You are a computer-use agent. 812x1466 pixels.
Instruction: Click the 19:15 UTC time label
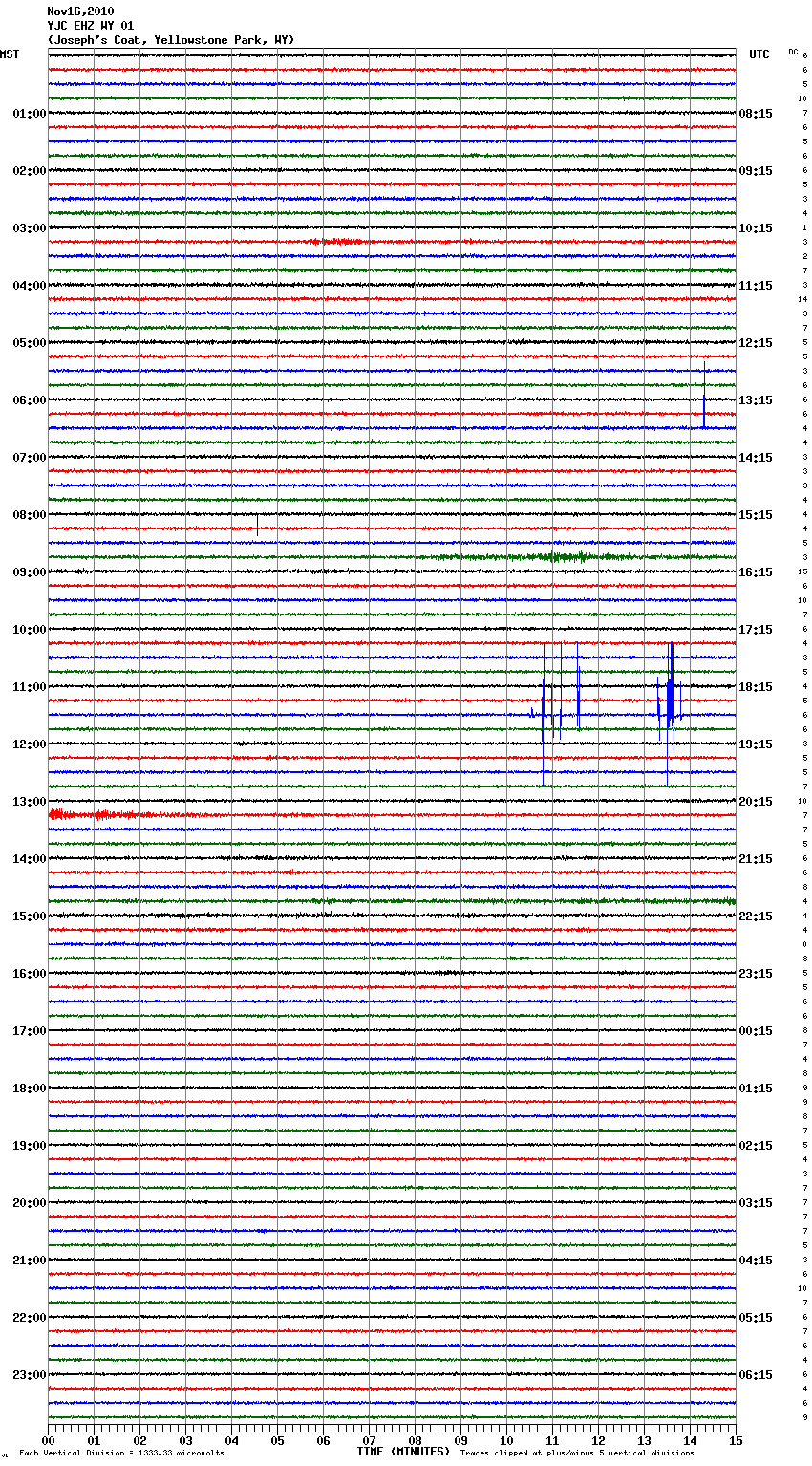(756, 744)
